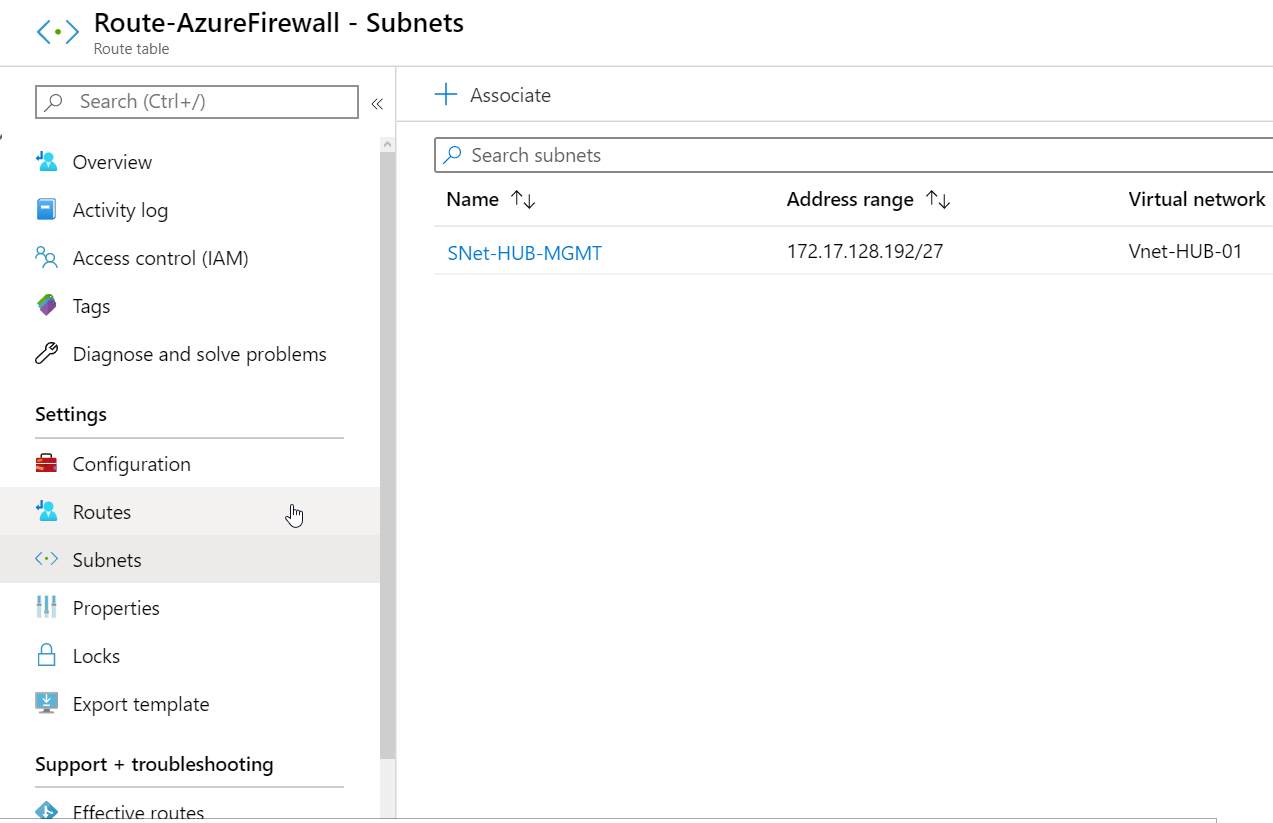The height and width of the screenshot is (823, 1273).
Task: Click the Subnets icon in Settings
Action: click(47, 560)
